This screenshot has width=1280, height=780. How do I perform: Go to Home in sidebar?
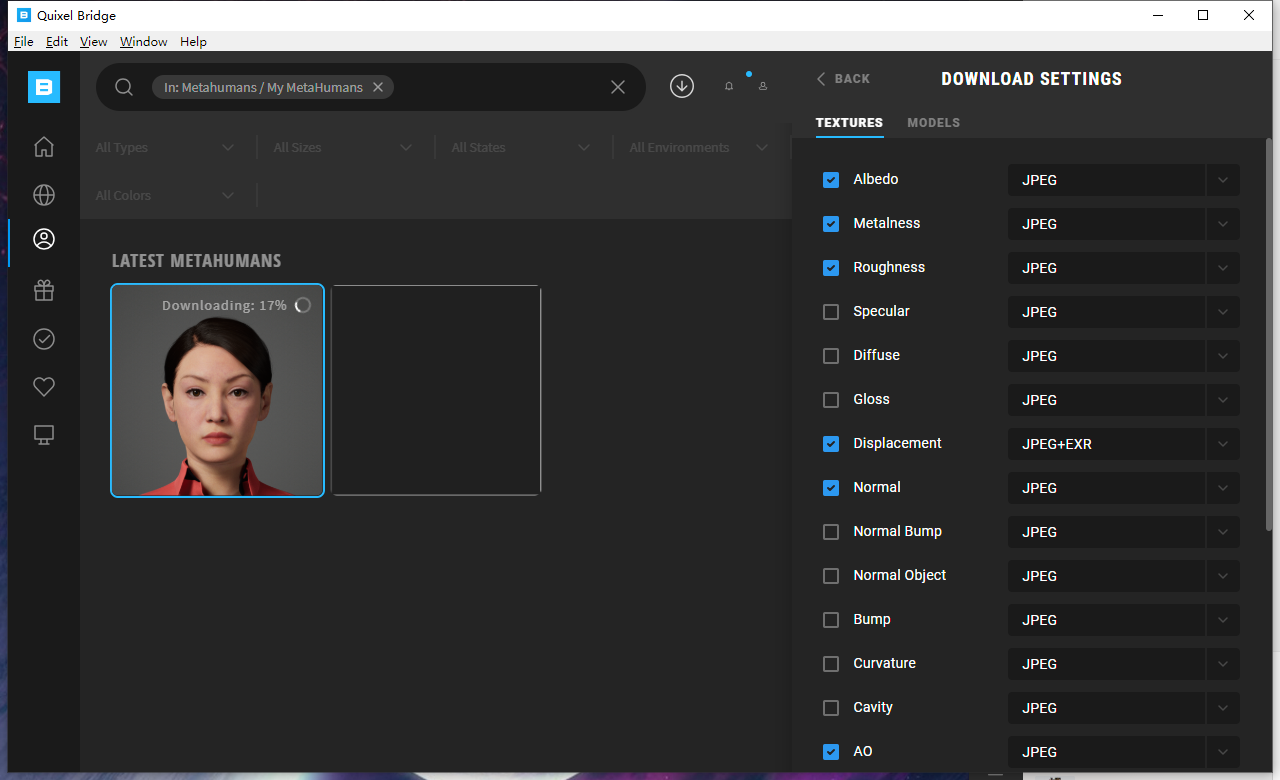(44, 147)
